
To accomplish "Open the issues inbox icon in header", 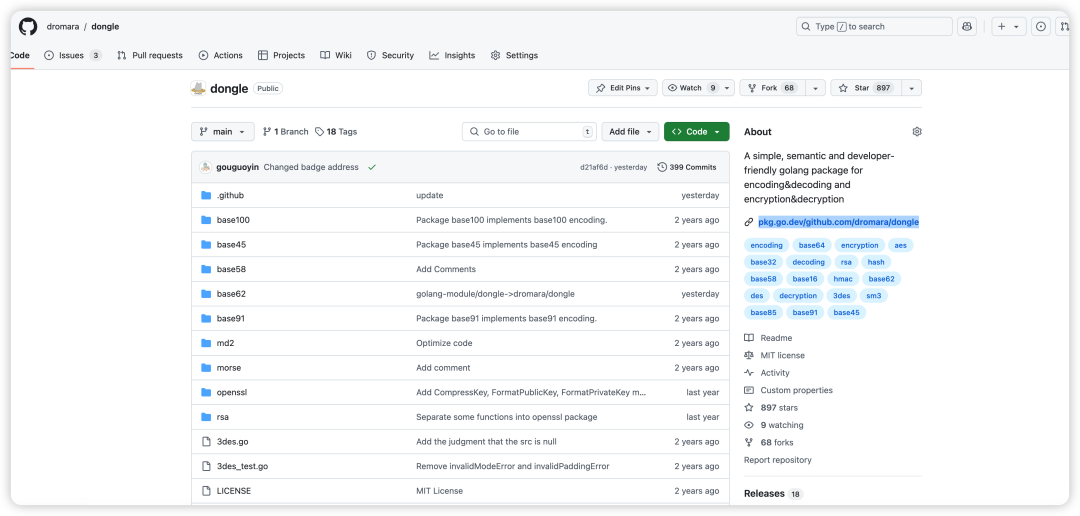I will click(x=1041, y=27).
